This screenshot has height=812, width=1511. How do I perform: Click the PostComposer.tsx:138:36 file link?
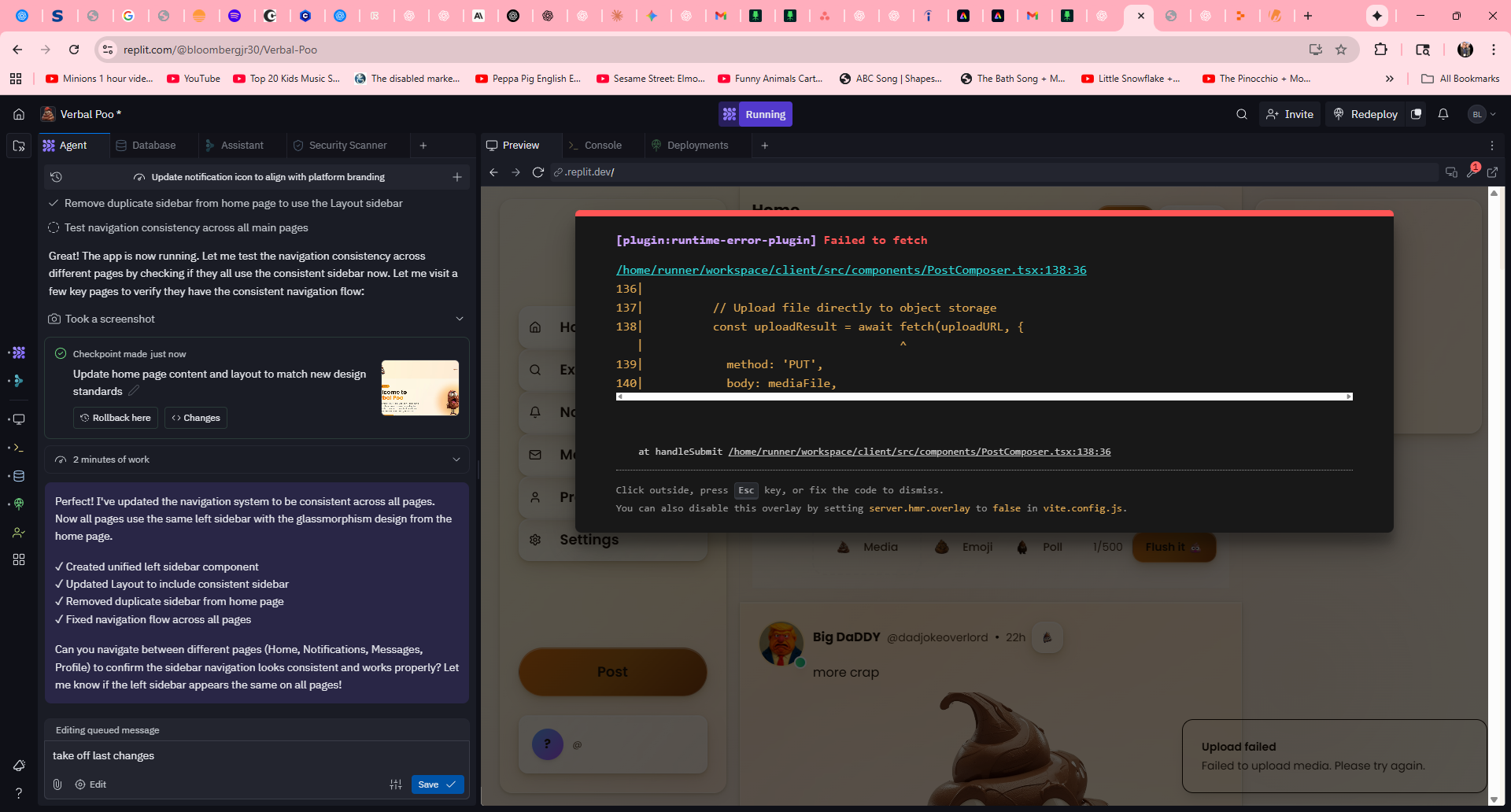point(851,270)
